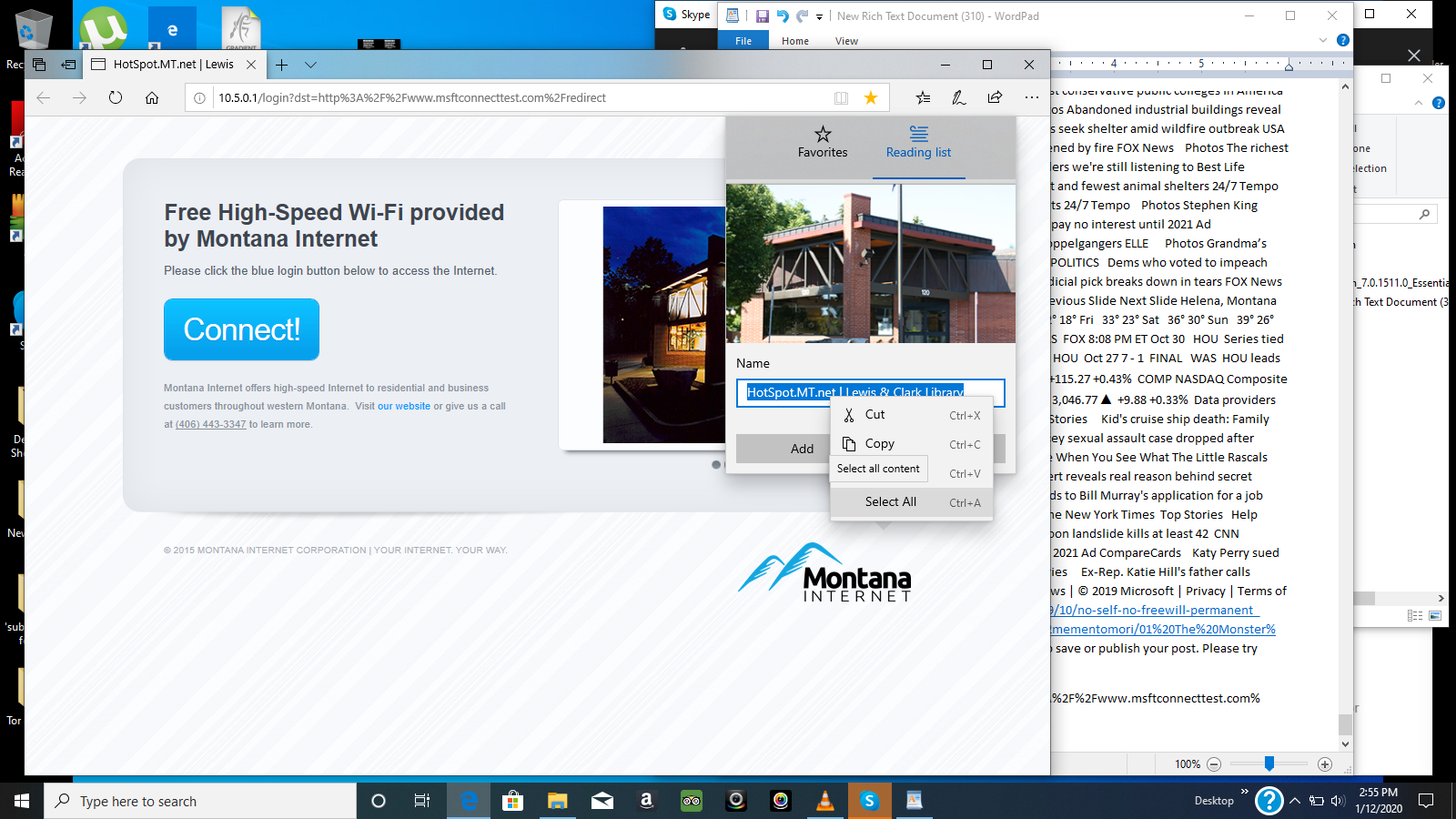
Task: Undo last action in WordPad
Action: [783, 15]
